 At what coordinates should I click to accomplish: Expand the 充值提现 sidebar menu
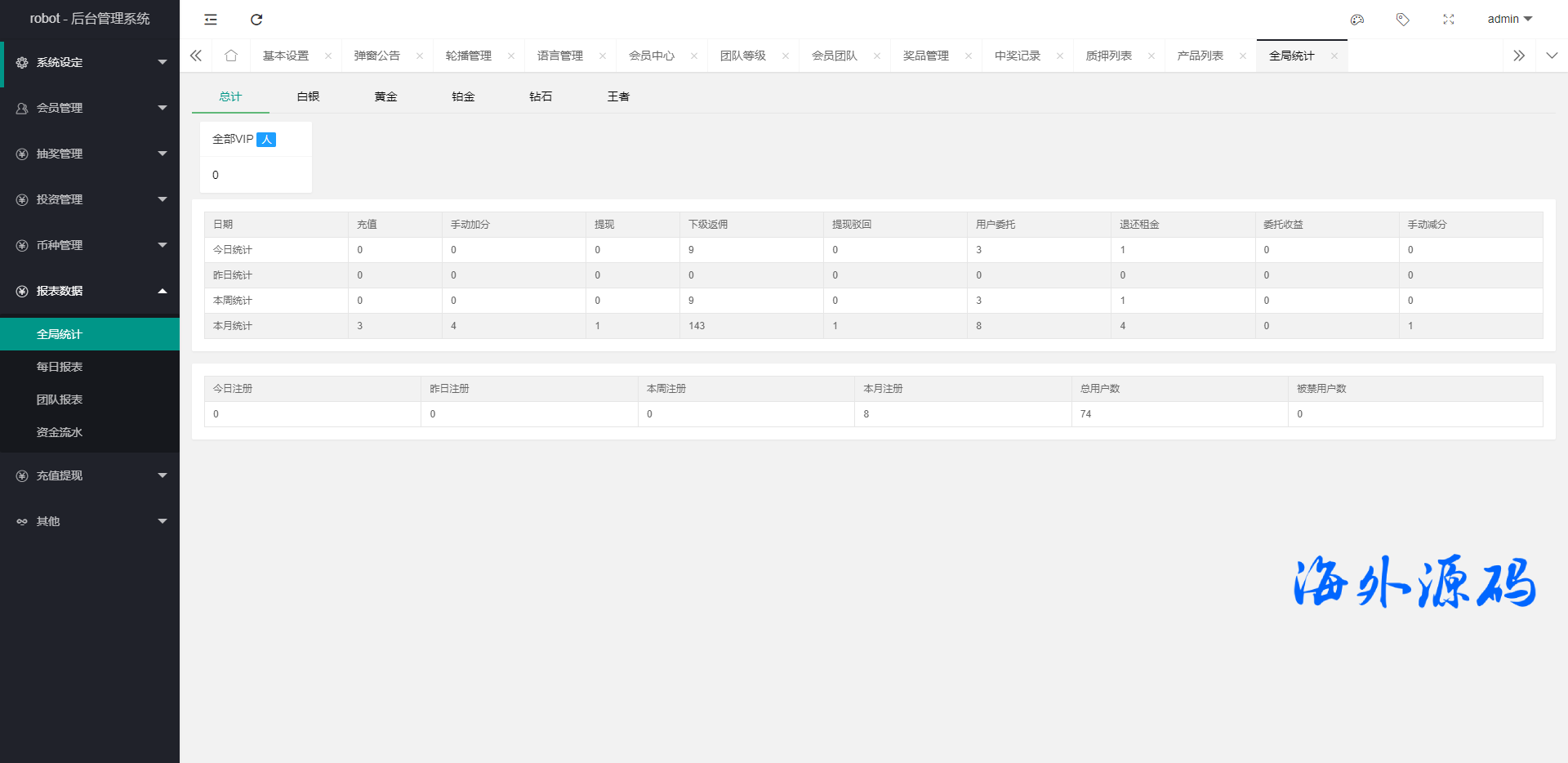click(90, 475)
